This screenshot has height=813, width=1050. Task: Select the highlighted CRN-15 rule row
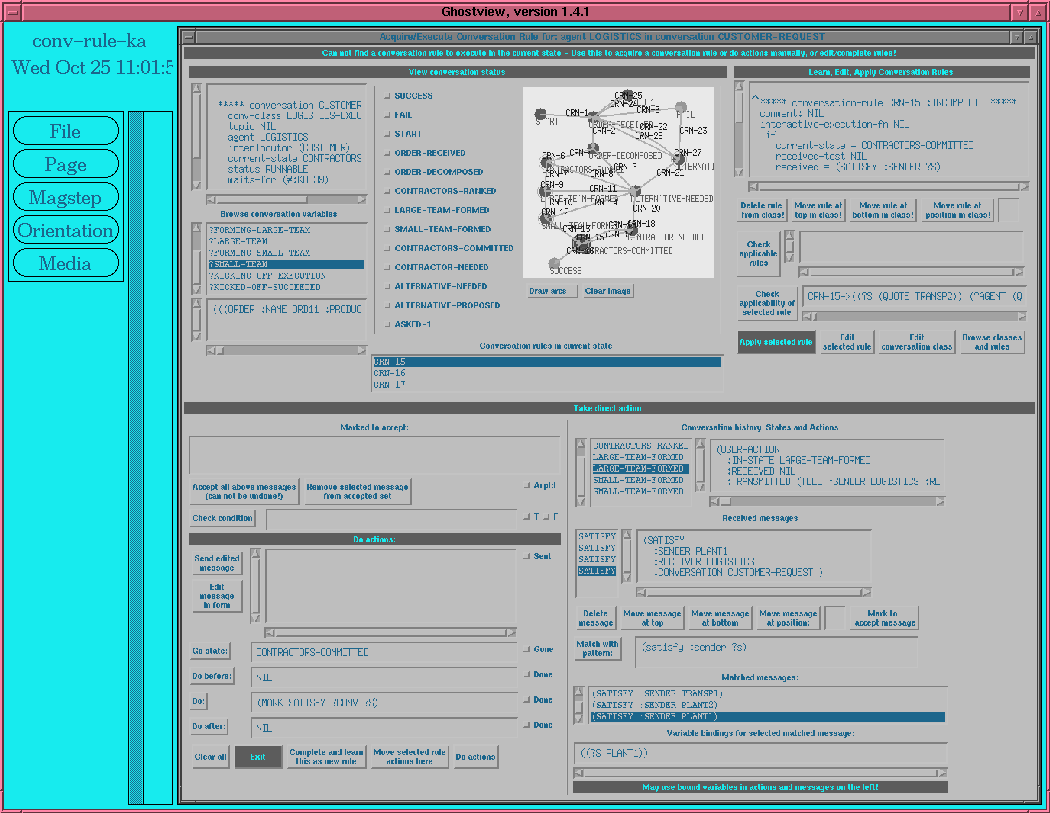[546, 362]
